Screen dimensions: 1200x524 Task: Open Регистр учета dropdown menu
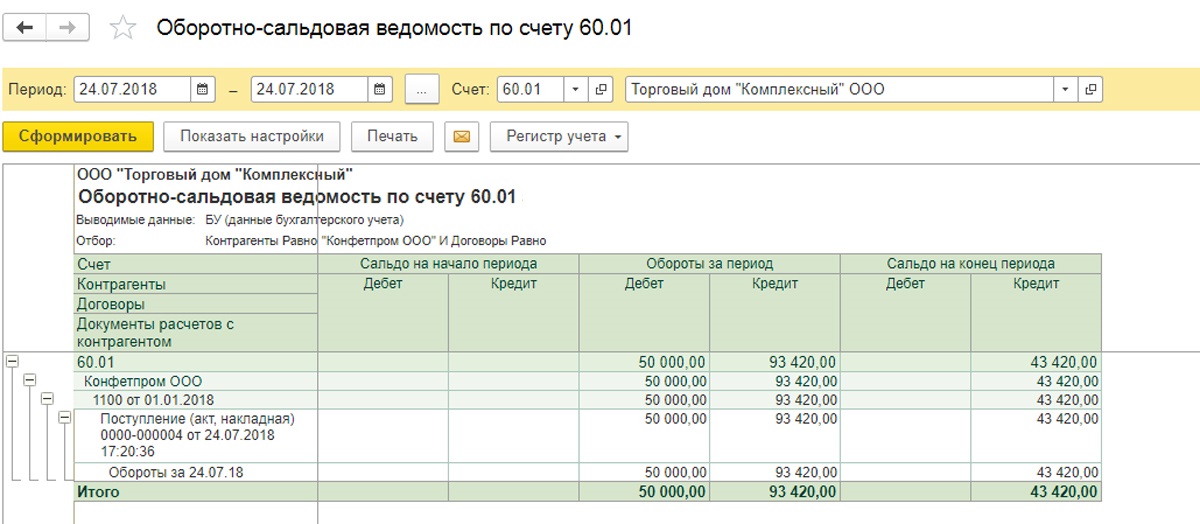click(559, 136)
